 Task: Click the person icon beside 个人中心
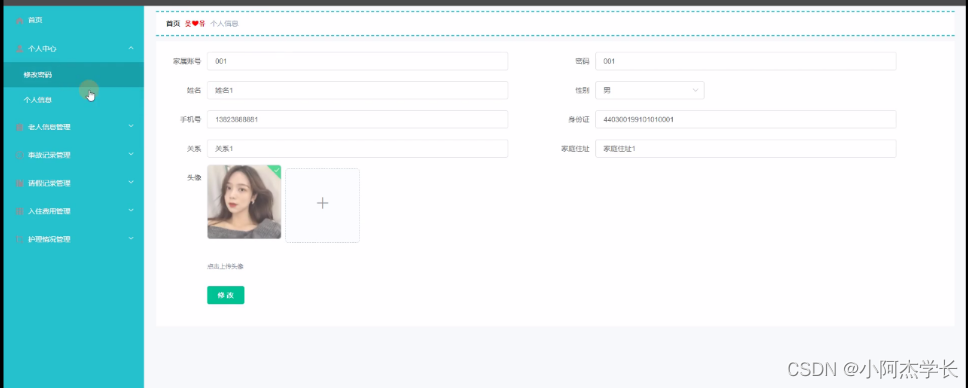point(19,48)
